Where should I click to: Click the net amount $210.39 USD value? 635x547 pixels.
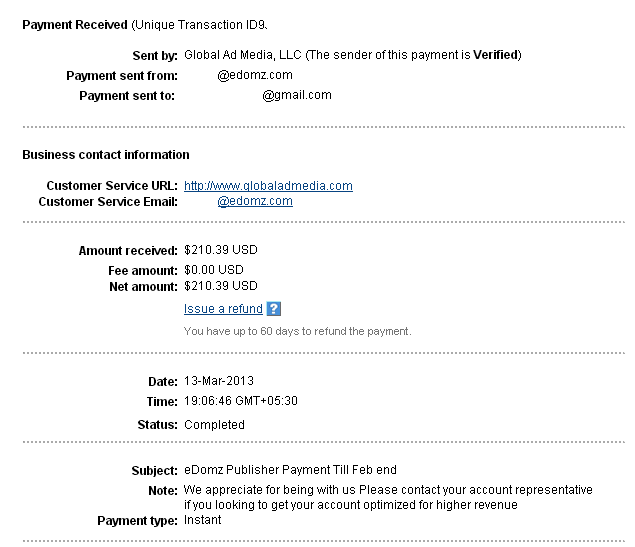(x=221, y=286)
